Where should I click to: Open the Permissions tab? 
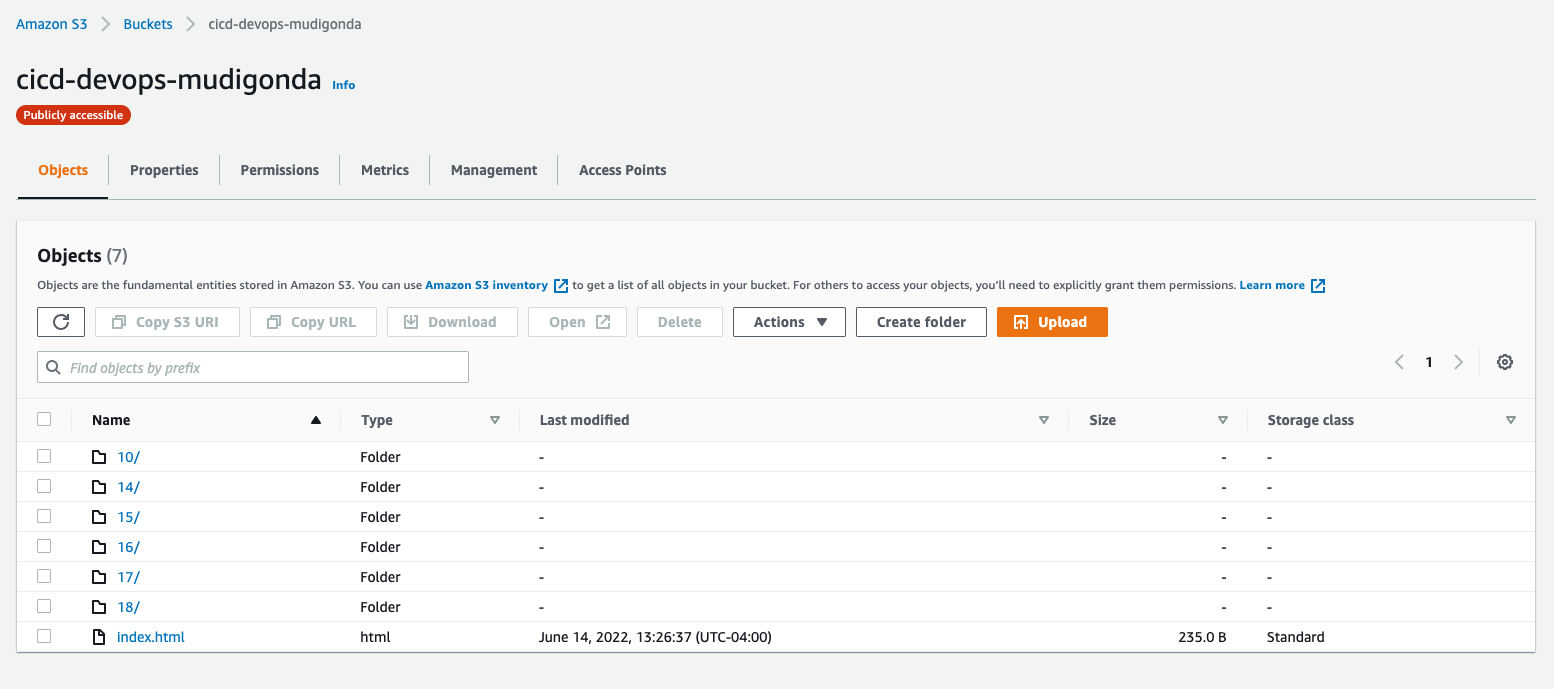click(280, 170)
